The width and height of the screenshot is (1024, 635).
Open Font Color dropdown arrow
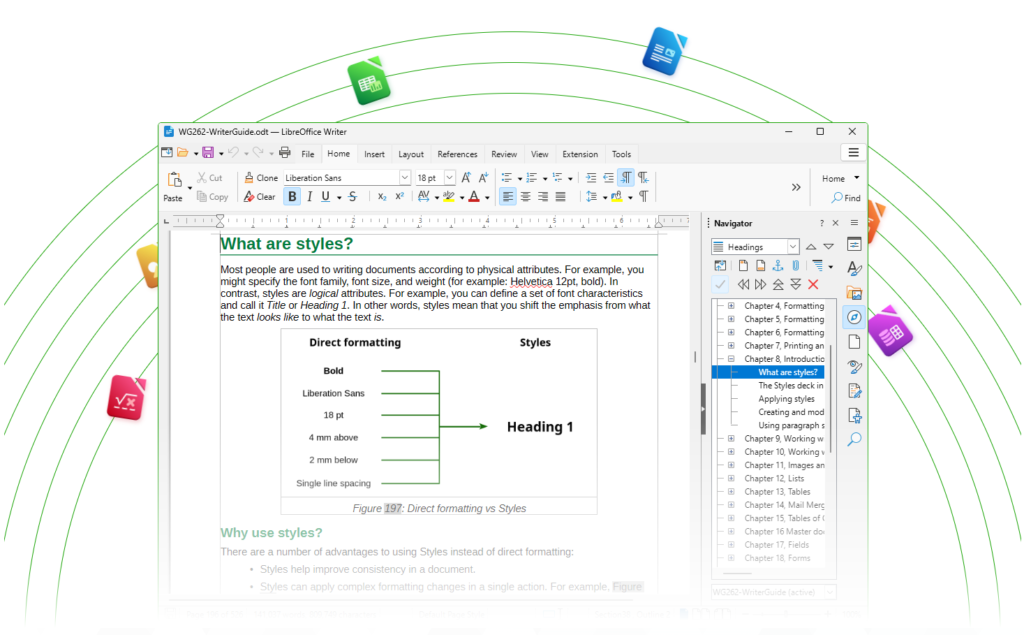(x=487, y=197)
